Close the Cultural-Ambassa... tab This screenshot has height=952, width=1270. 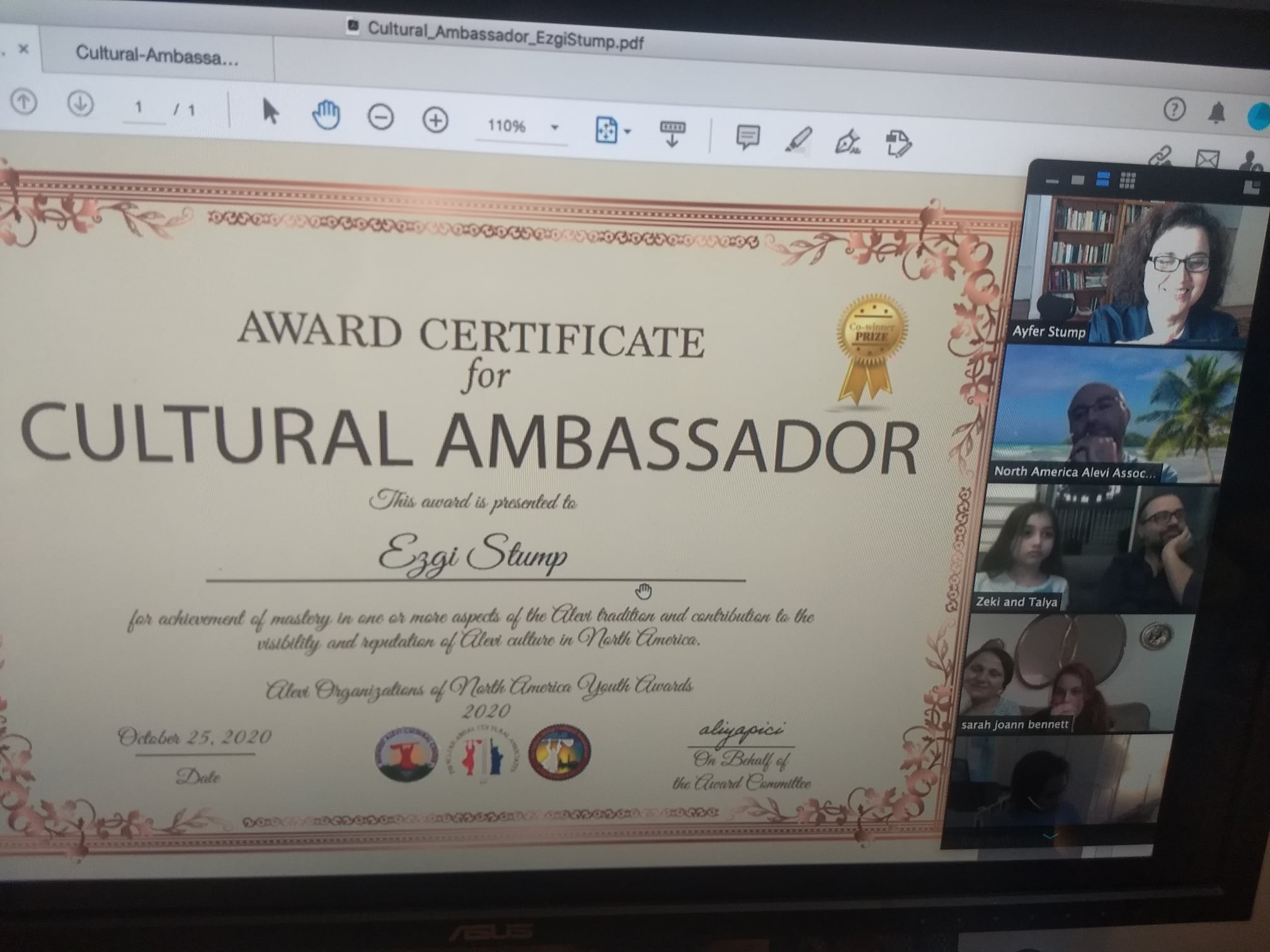(x=24, y=48)
